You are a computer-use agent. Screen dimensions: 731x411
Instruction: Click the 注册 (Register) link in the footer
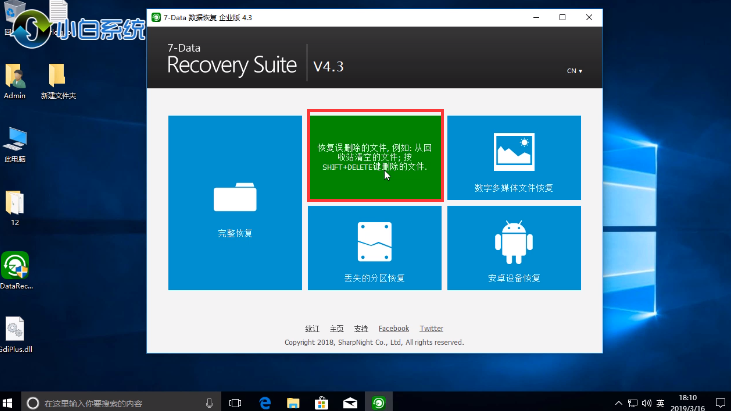tap(312, 328)
